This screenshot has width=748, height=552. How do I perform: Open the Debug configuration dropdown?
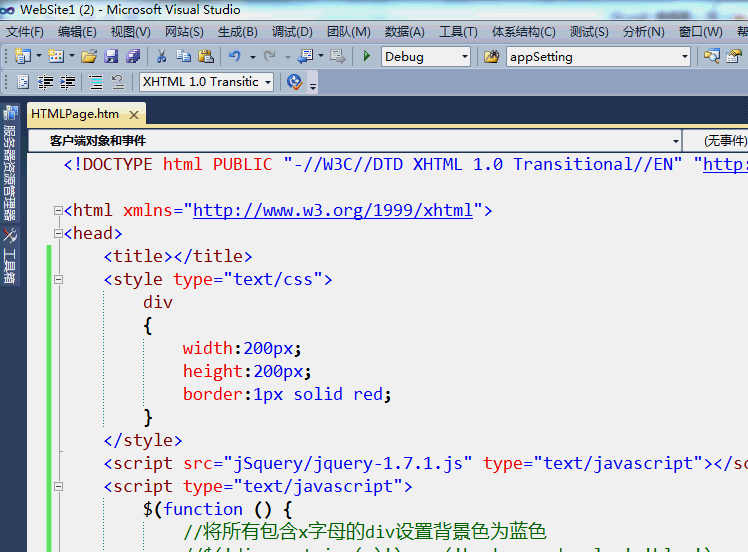click(465, 57)
